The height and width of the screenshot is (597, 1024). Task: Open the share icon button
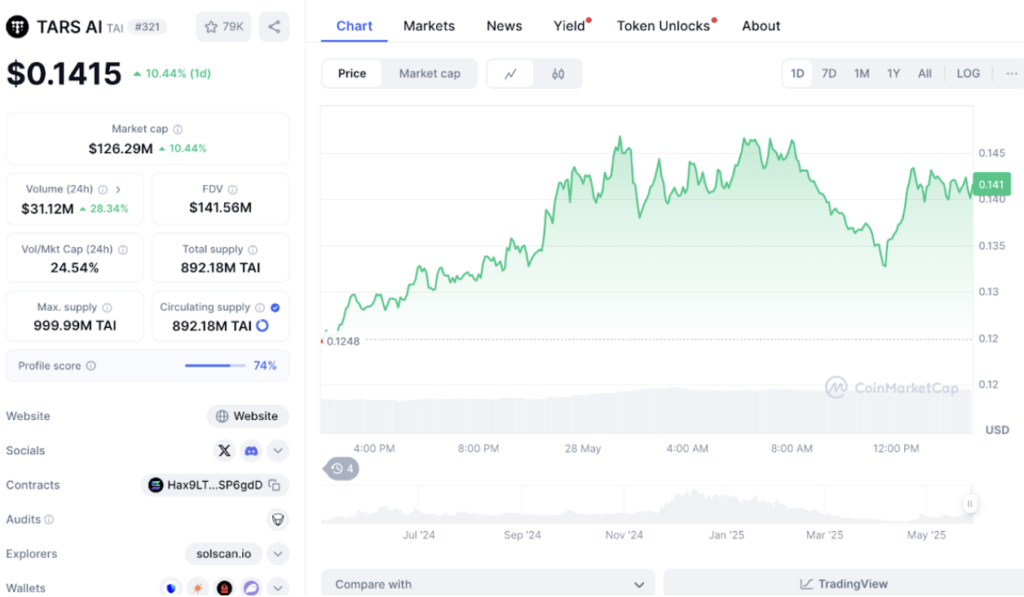coord(274,27)
